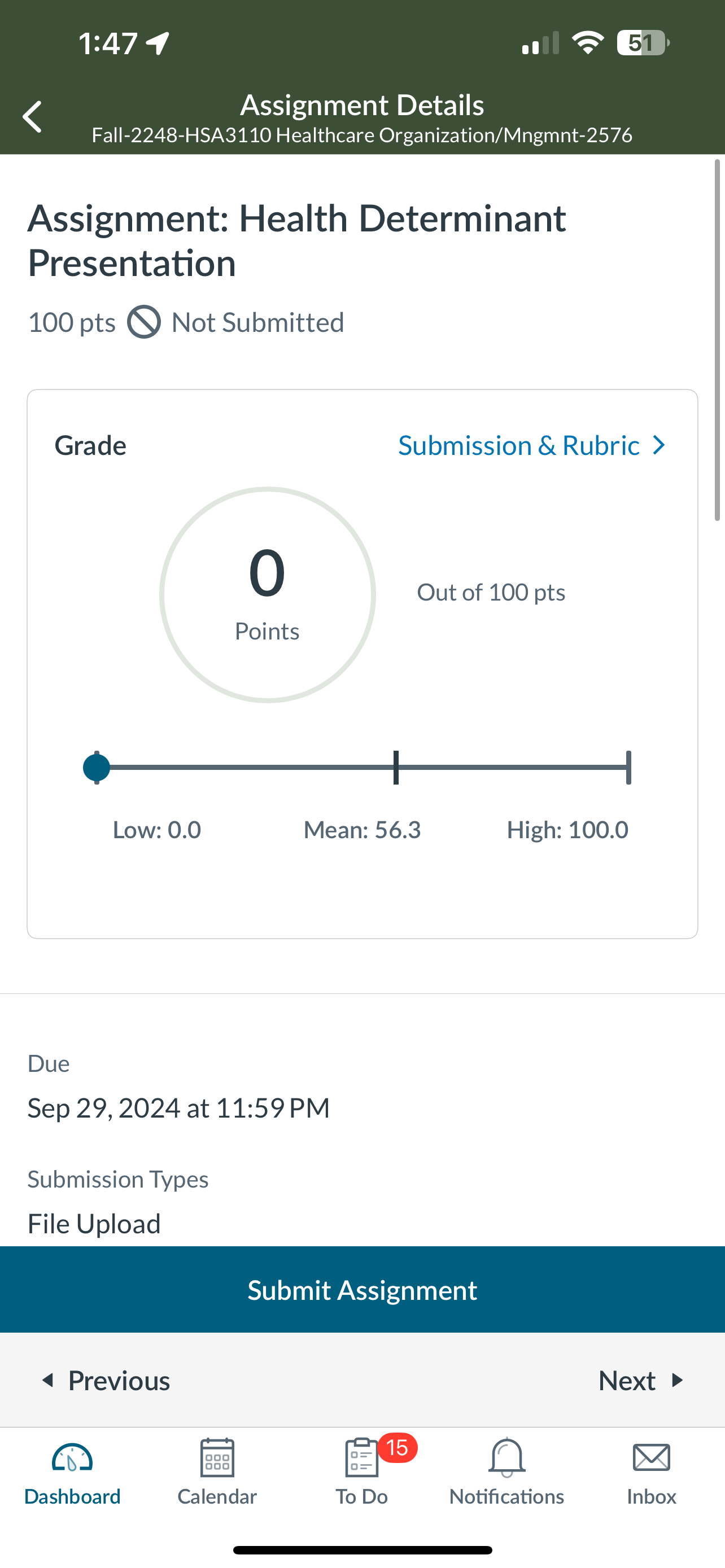Open the To Do clipboard icon
This screenshot has height=1568, width=725.
click(361, 1458)
